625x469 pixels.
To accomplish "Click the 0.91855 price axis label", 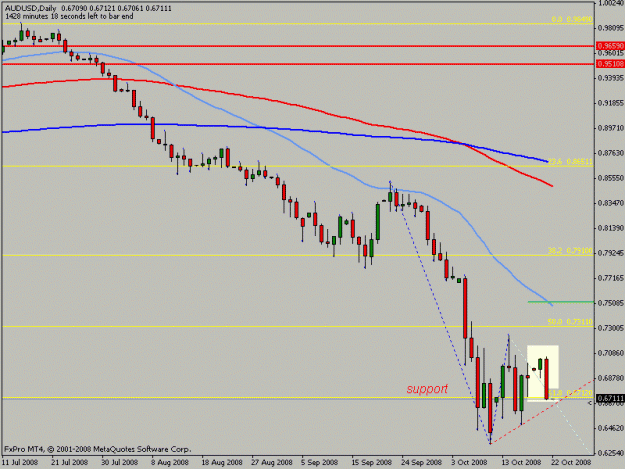I will 611,103.
